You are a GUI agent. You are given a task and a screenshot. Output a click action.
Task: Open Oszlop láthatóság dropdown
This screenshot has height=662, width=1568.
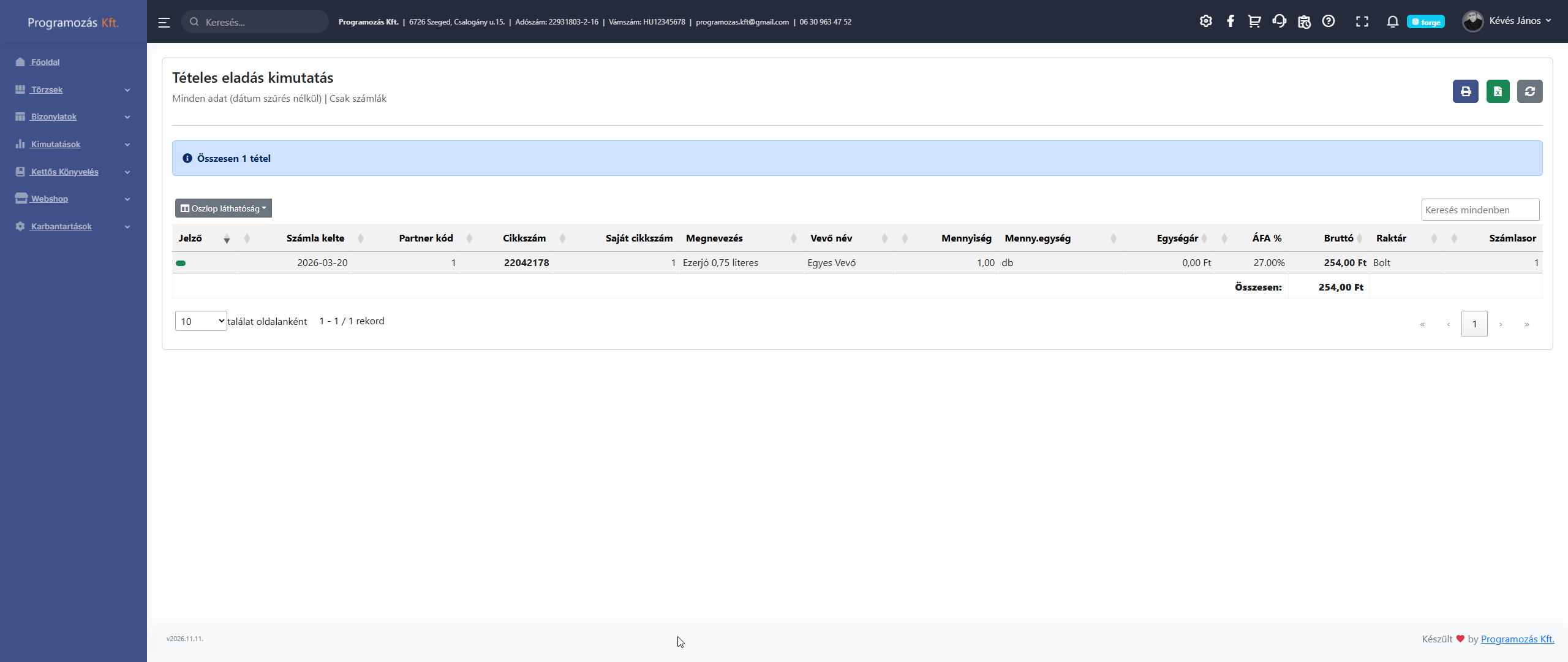tap(224, 208)
